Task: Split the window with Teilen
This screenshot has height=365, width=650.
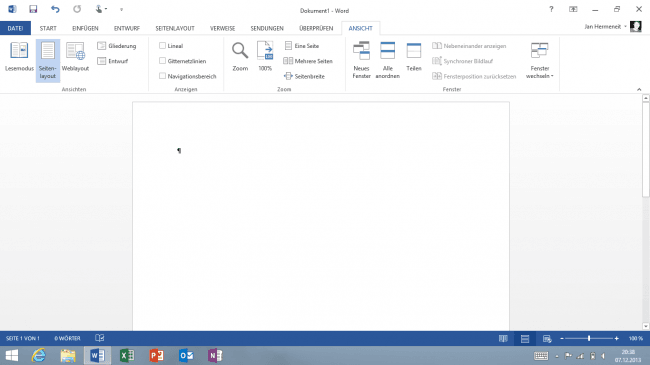Action: click(x=414, y=57)
